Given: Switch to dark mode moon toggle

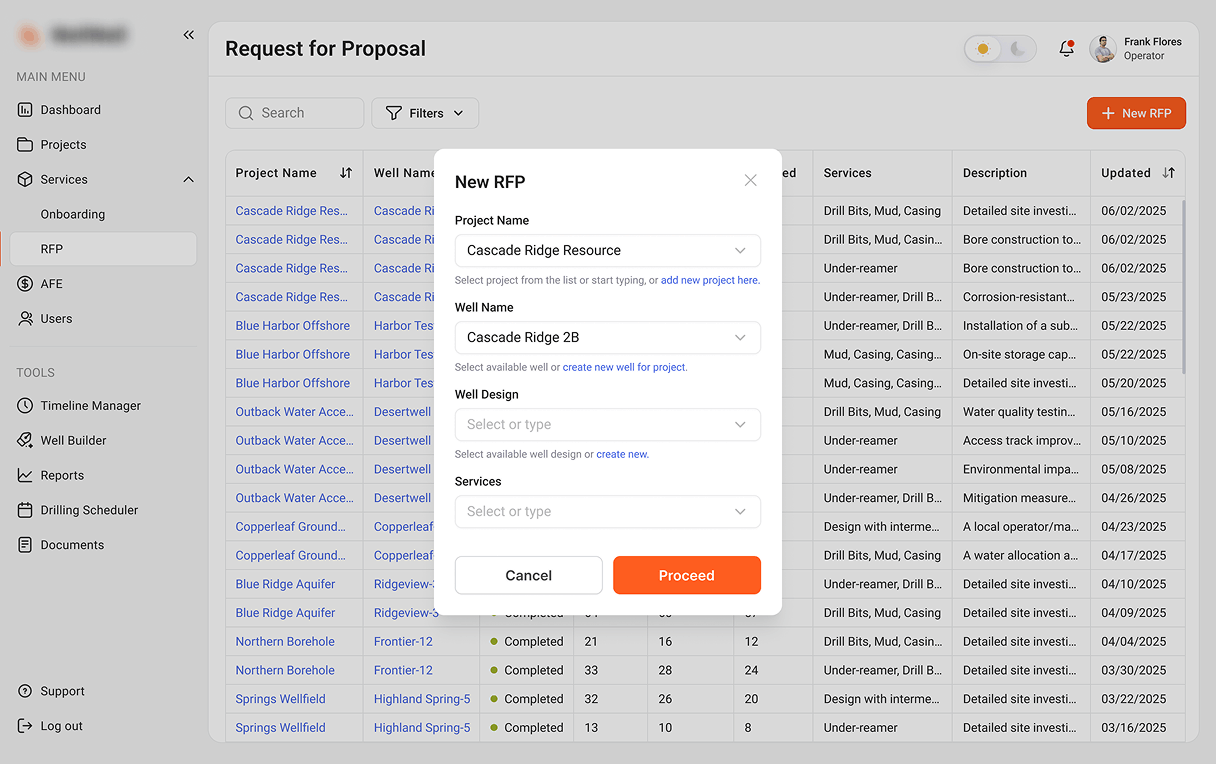Looking at the screenshot, I should tap(1018, 49).
